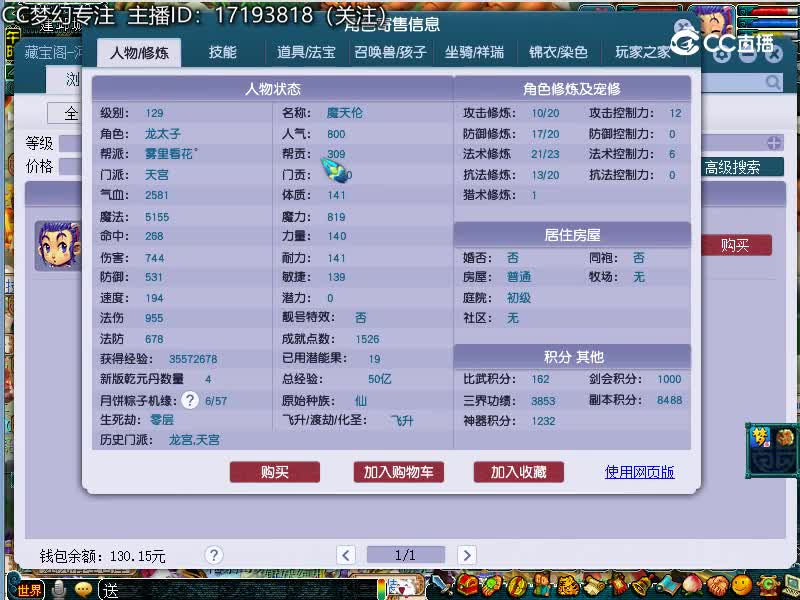800x600 pixels.
Task: Click the question mark next to wallet balance
Action: pyautogui.click(x=214, y=555)
